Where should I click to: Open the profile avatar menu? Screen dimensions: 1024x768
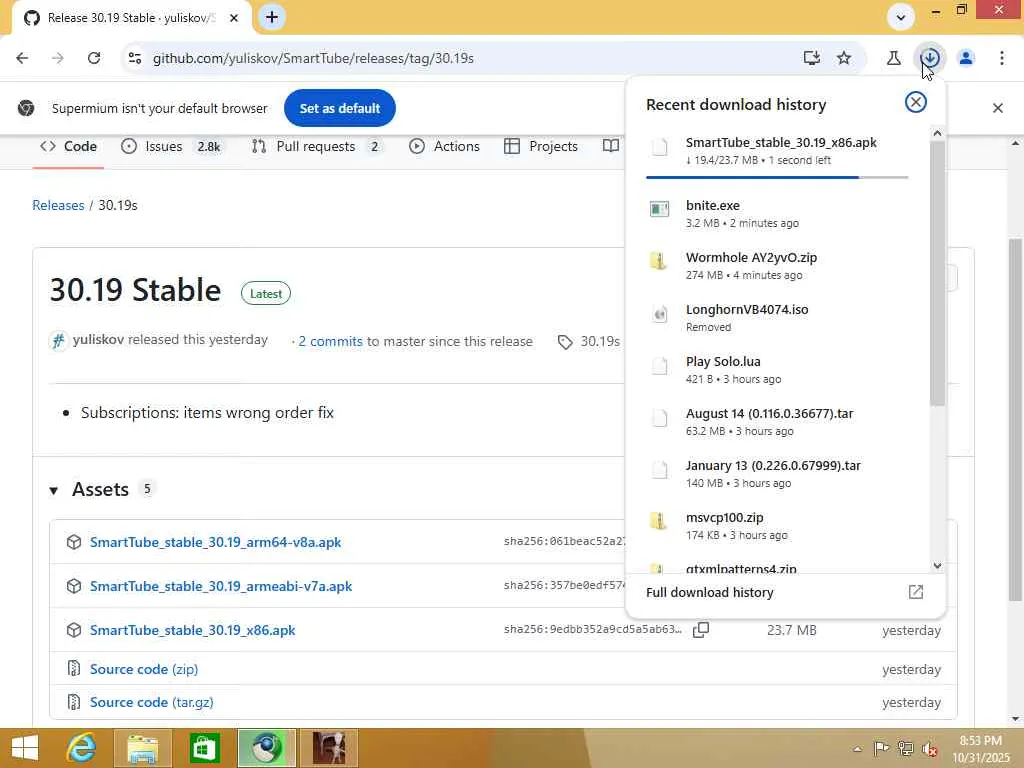(966, 58)
